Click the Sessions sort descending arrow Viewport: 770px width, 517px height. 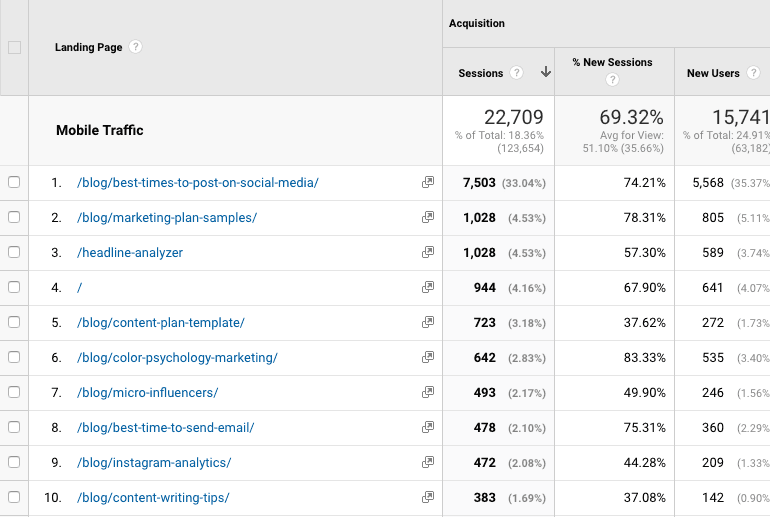pos(546,73)
